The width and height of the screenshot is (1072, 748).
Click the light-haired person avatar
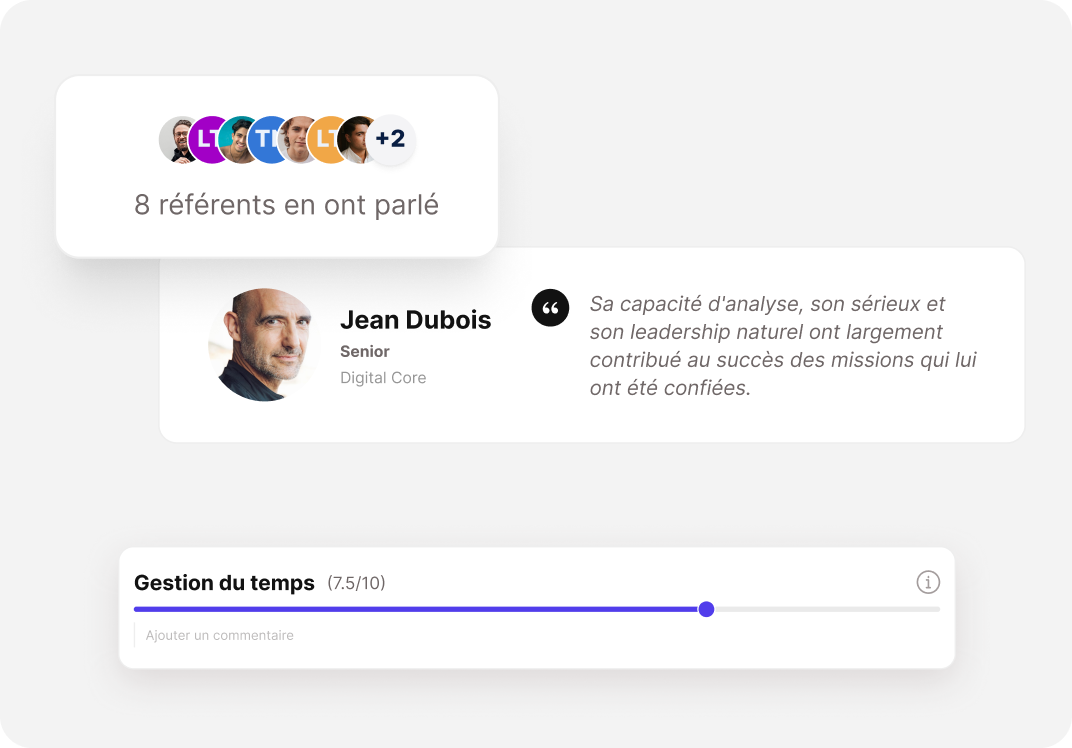[295, 139]
